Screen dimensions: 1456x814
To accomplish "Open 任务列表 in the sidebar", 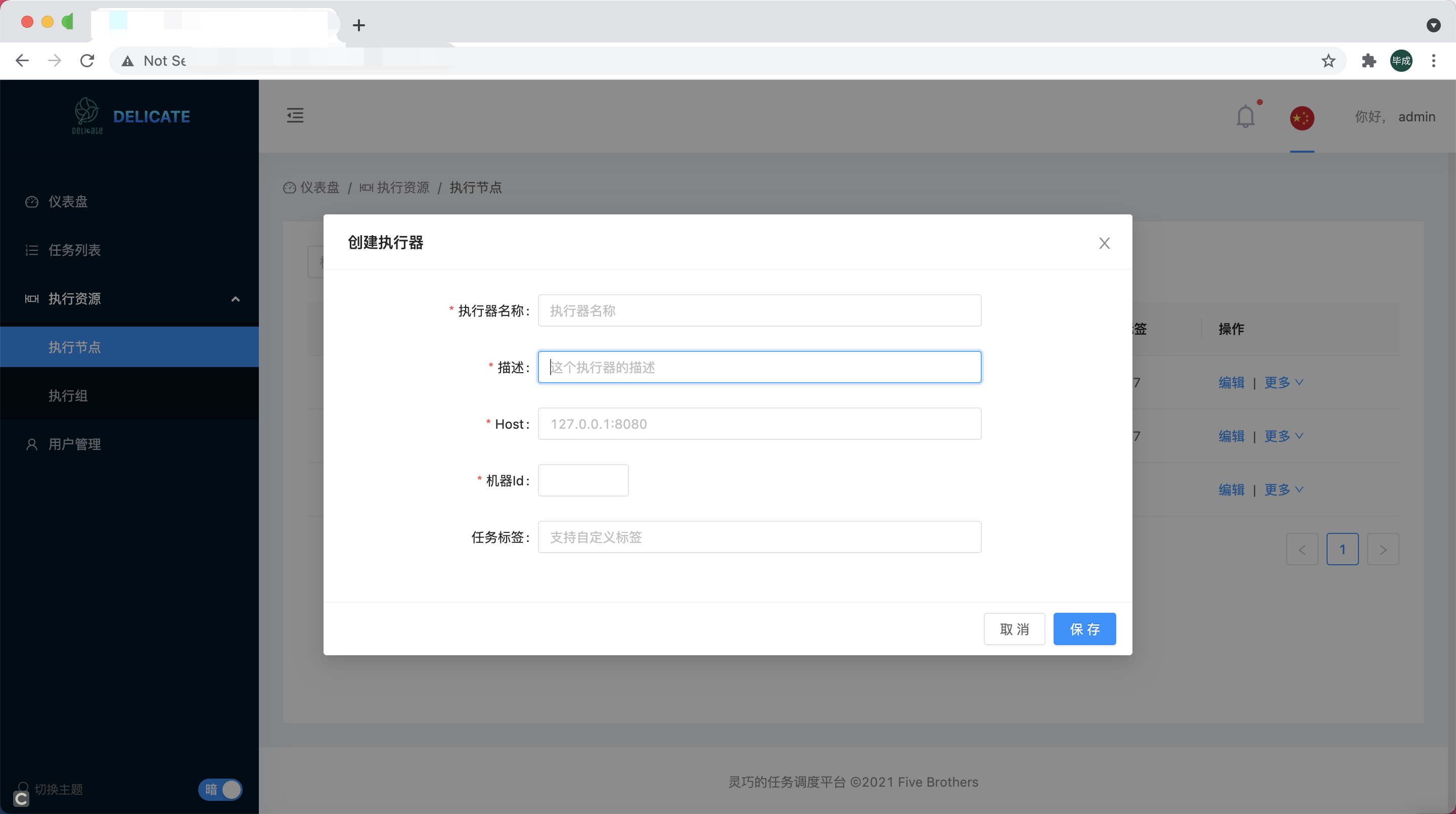I will [74, 250].
